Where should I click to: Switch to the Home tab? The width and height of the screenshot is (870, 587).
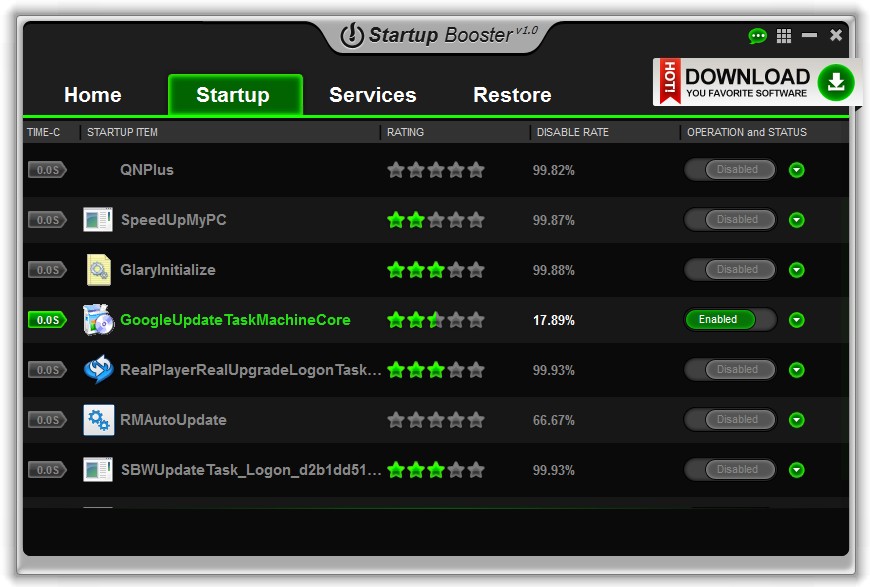[93, 95]
